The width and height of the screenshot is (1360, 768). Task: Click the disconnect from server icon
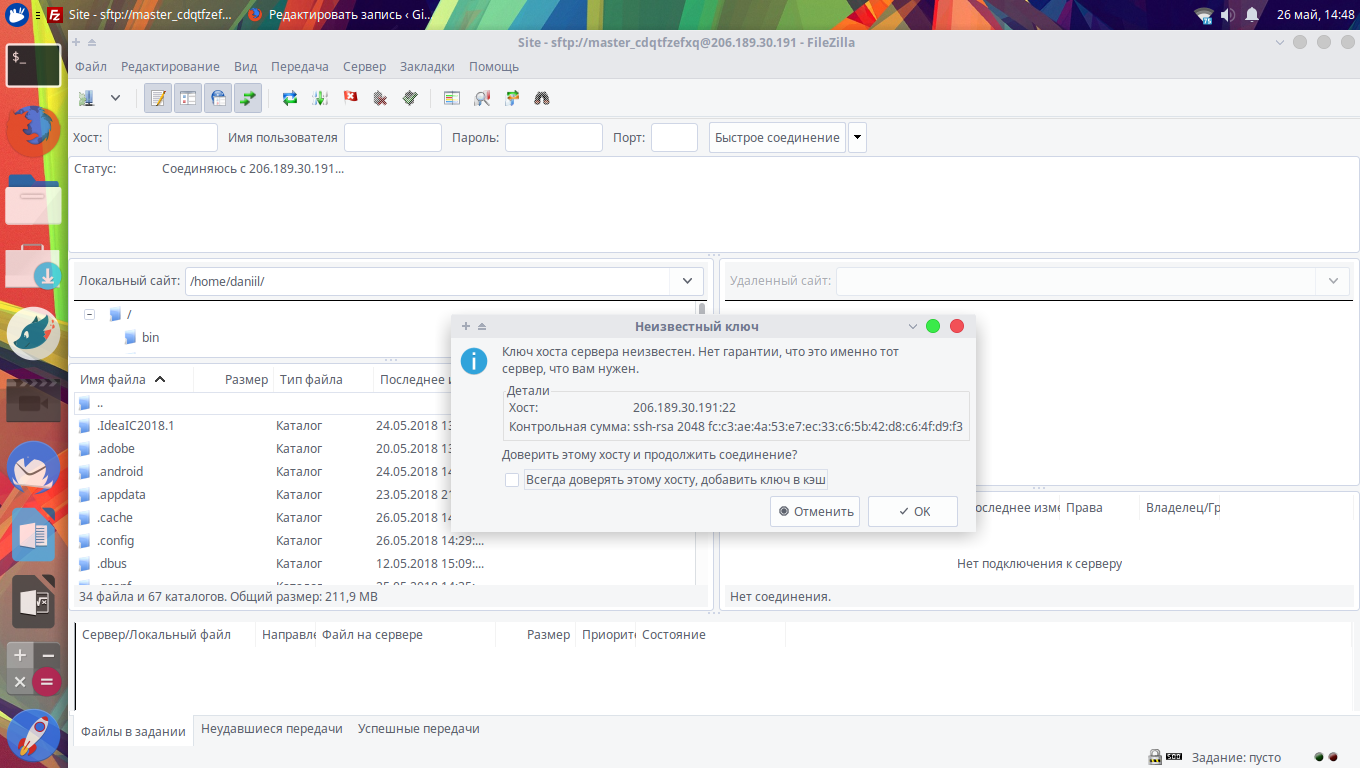(380, 98)
